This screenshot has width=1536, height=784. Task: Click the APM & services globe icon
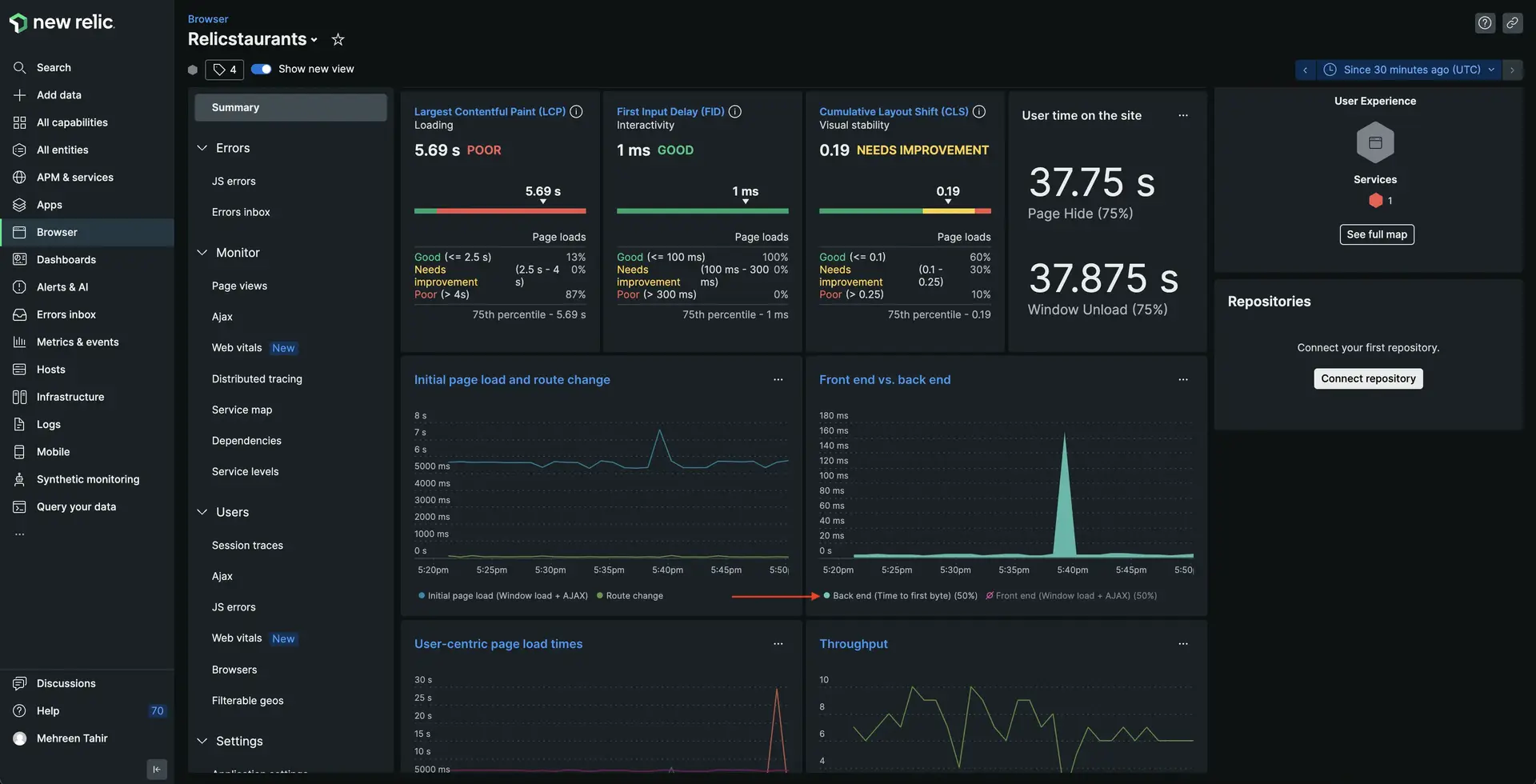[20, 178]
